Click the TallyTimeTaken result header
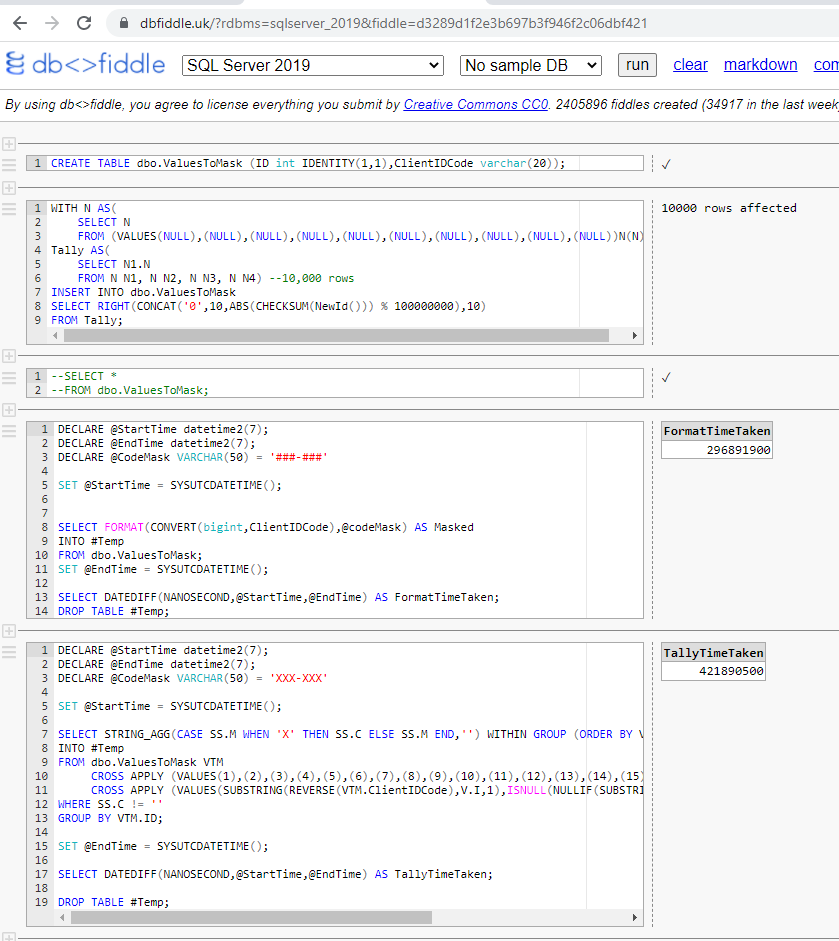Viewport: 839px width, 941px height. pos(713,653)
